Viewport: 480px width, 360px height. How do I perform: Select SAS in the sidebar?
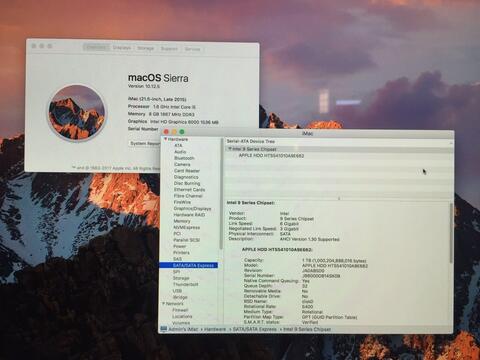(x=177, y=259)
